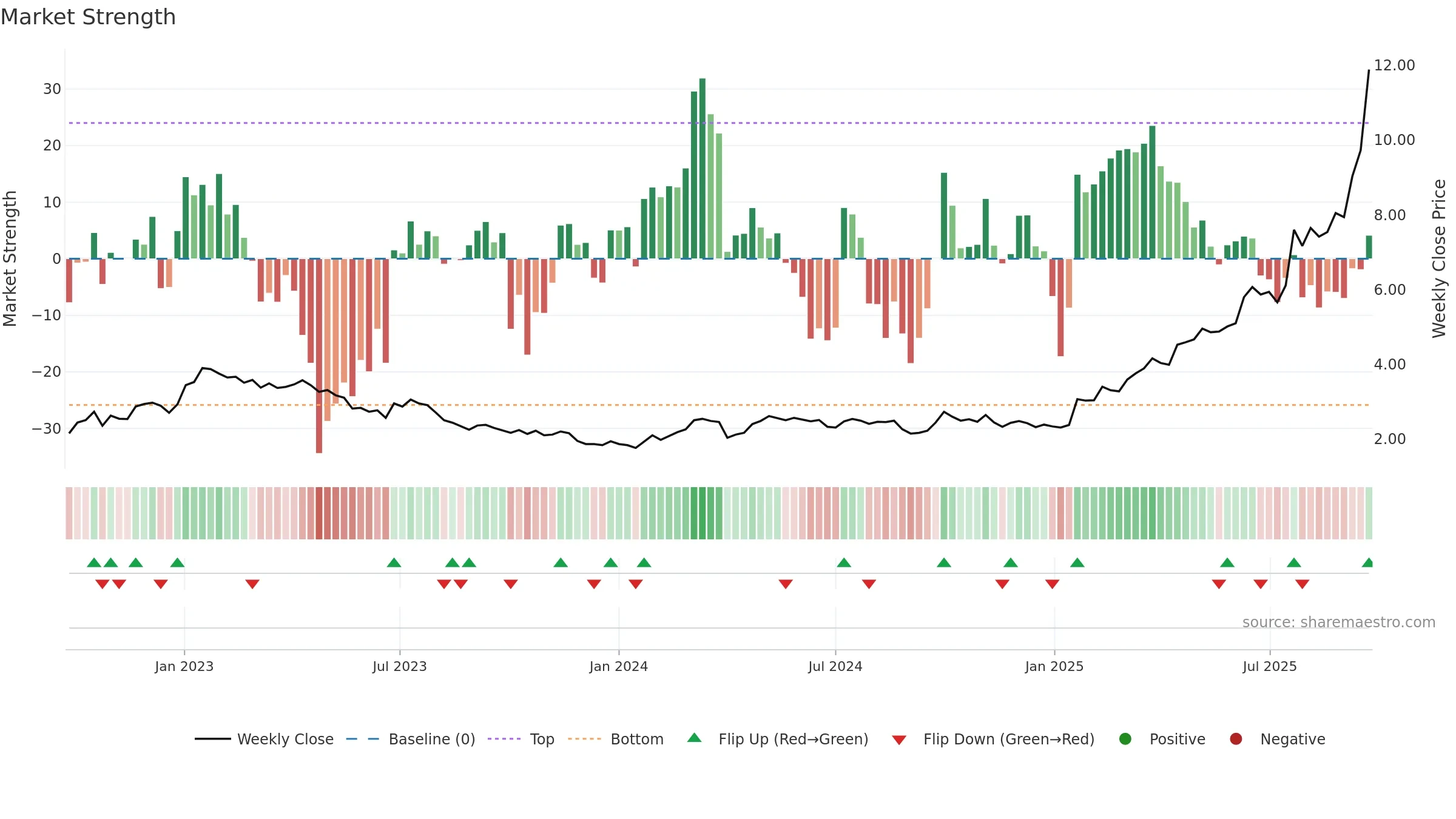Screen dimensions: 1456x819
Task: Click the '10.00' price axis tick
Action: coord(1394,140)
